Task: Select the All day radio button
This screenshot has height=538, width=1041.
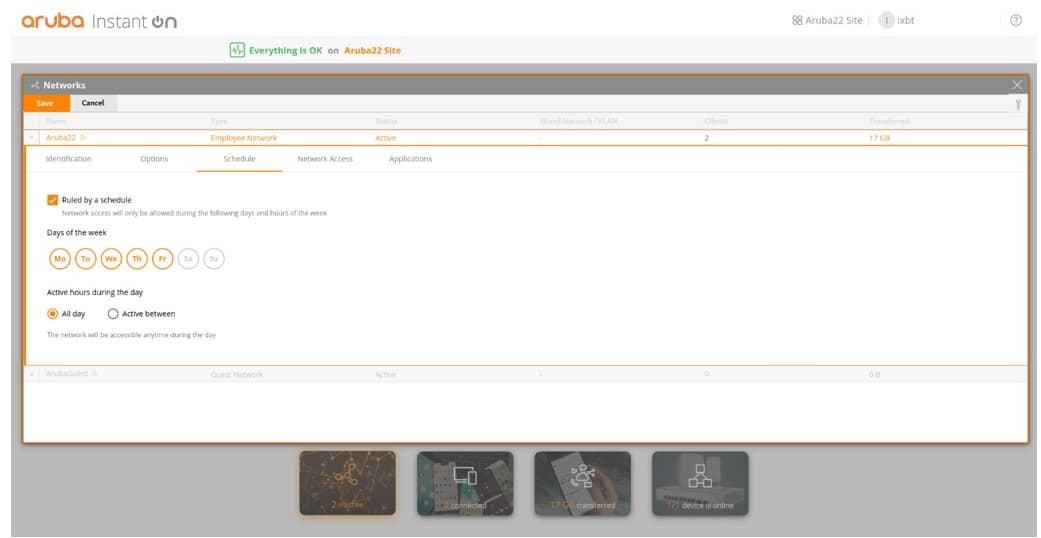Action: (52, 314)
